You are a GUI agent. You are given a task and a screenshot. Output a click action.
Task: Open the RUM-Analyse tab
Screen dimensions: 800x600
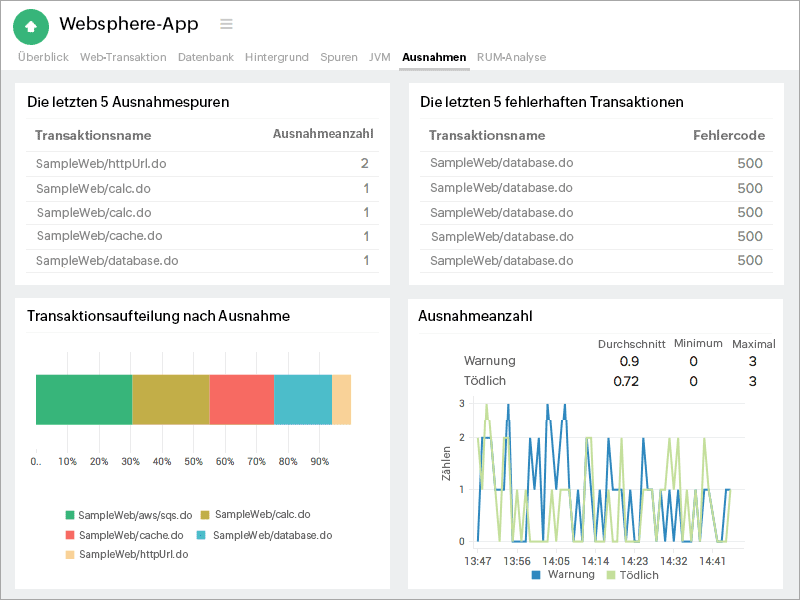coord(511,57)
